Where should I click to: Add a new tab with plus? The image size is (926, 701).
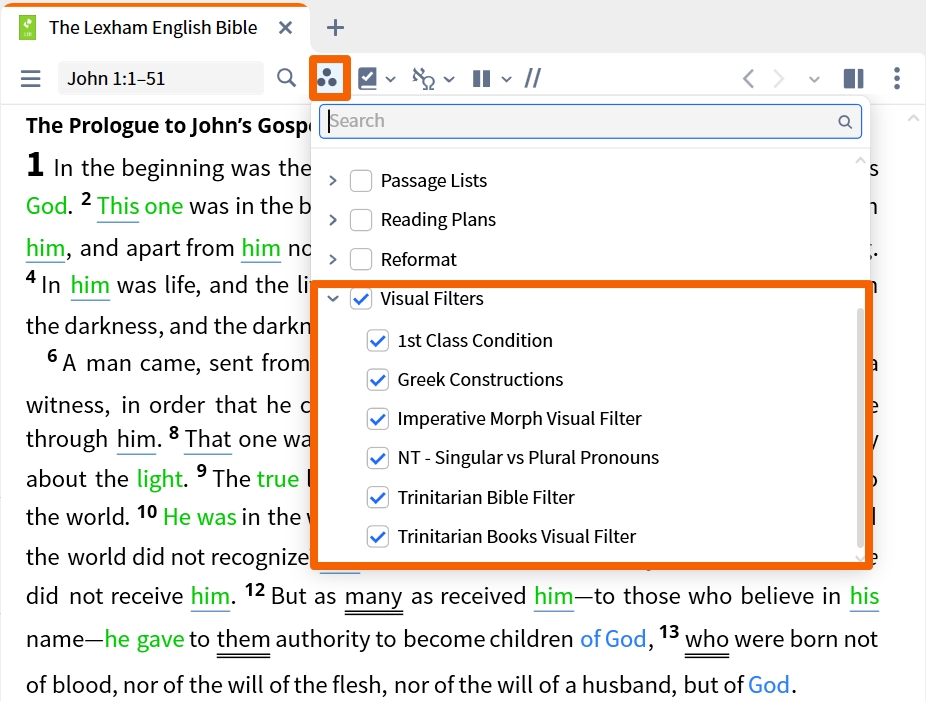[335, 27]
